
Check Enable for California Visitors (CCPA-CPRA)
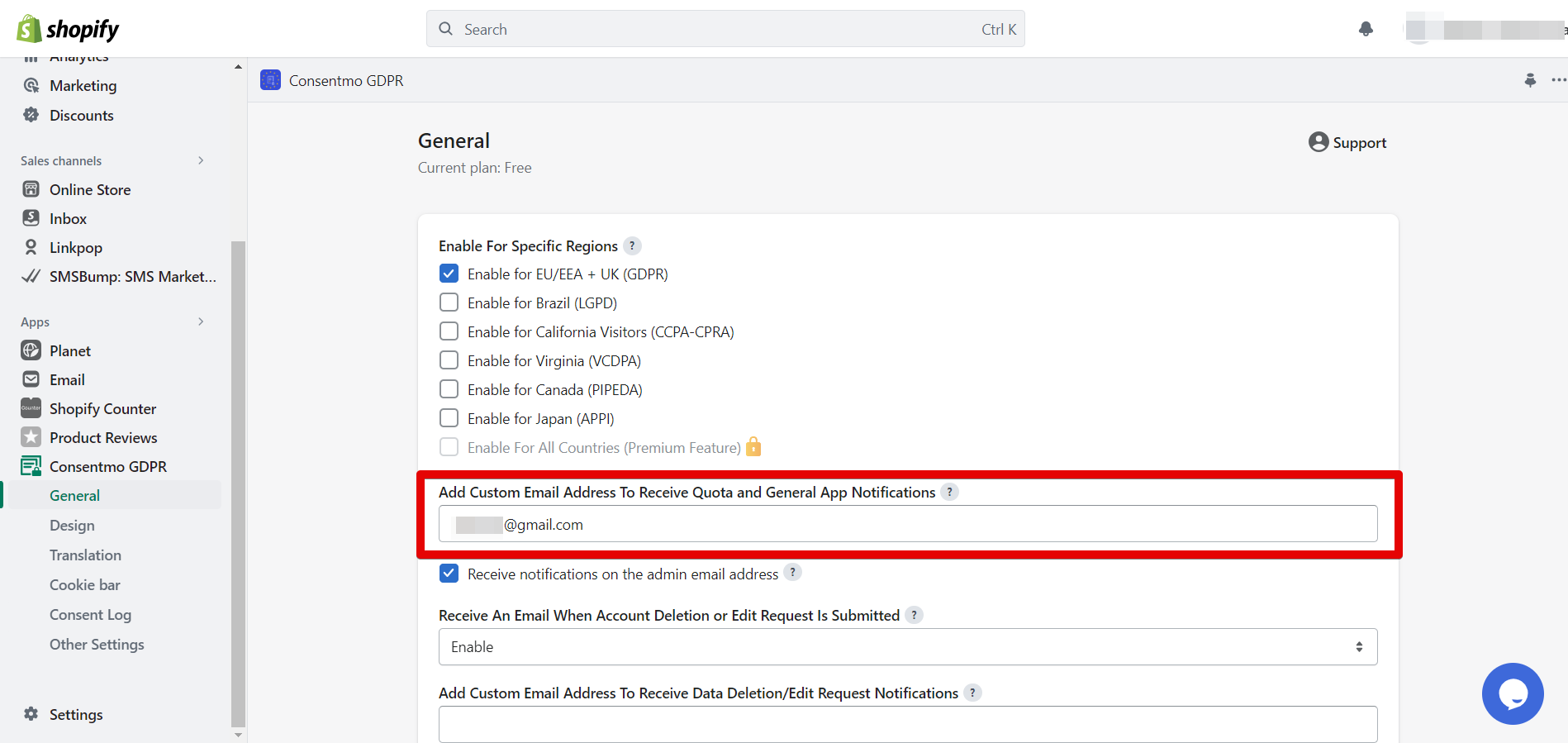(449, 331)
